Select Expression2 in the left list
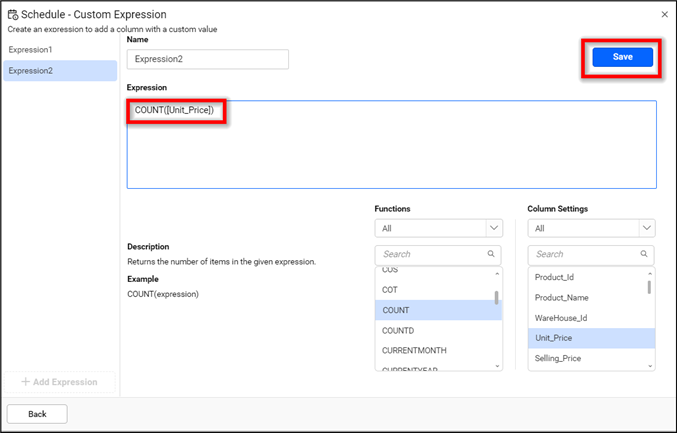Screen dimensions: 677x433 click(60, 70)
